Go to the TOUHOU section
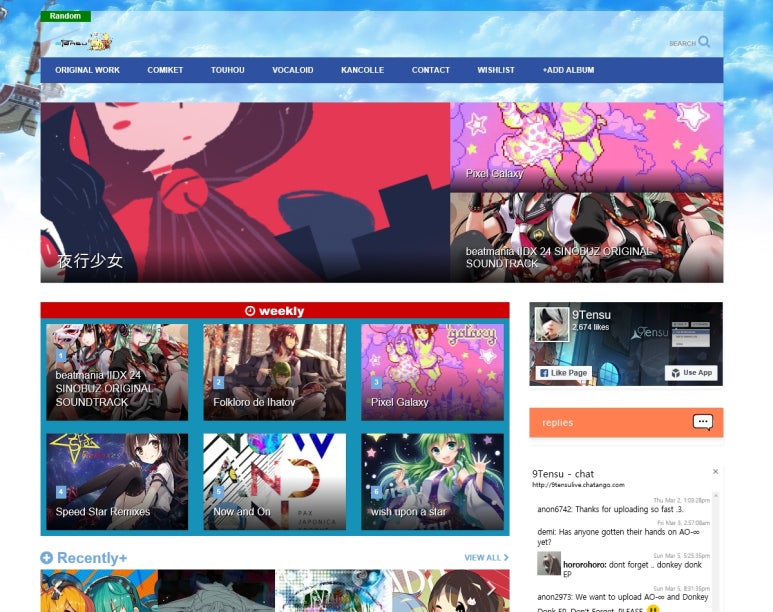Image resolution: width=773 pixels, height=612 pixels. [228, 70]
